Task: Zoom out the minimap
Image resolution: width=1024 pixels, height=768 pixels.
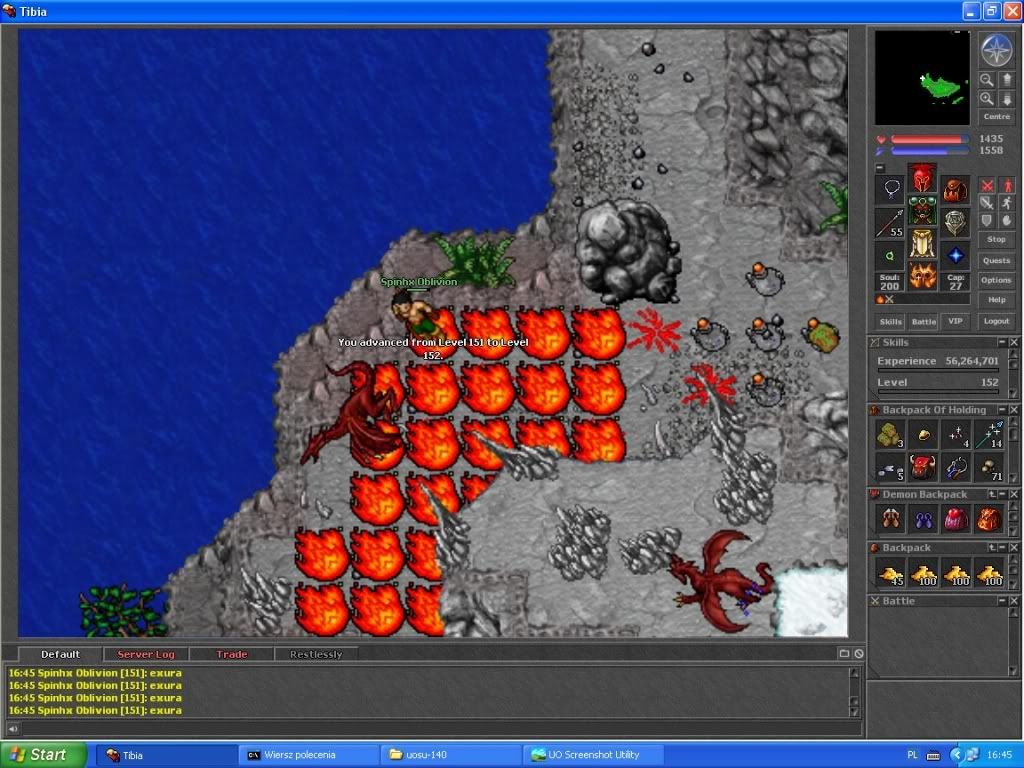Action: (x=987, y=80)
